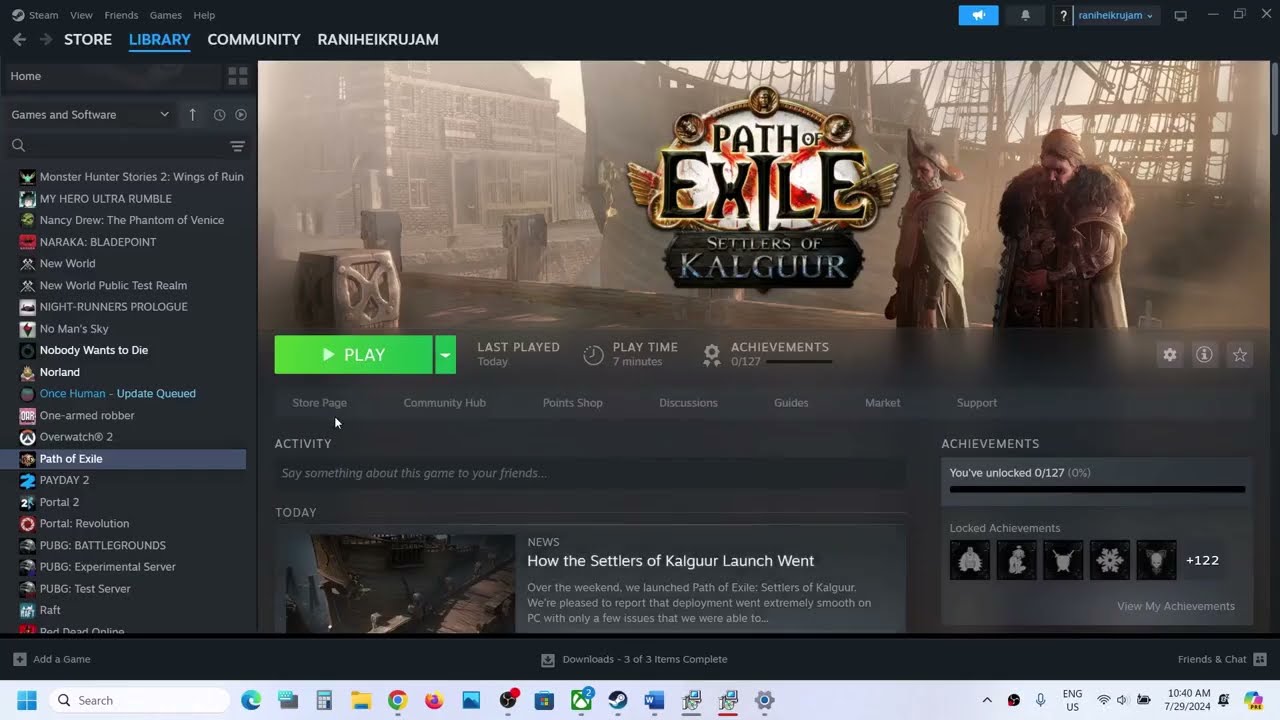Open the Steam announcements megaphone icon
The height and width of the screenshot is (720, 1280).
pyautogui.click(x=978, y=15)
